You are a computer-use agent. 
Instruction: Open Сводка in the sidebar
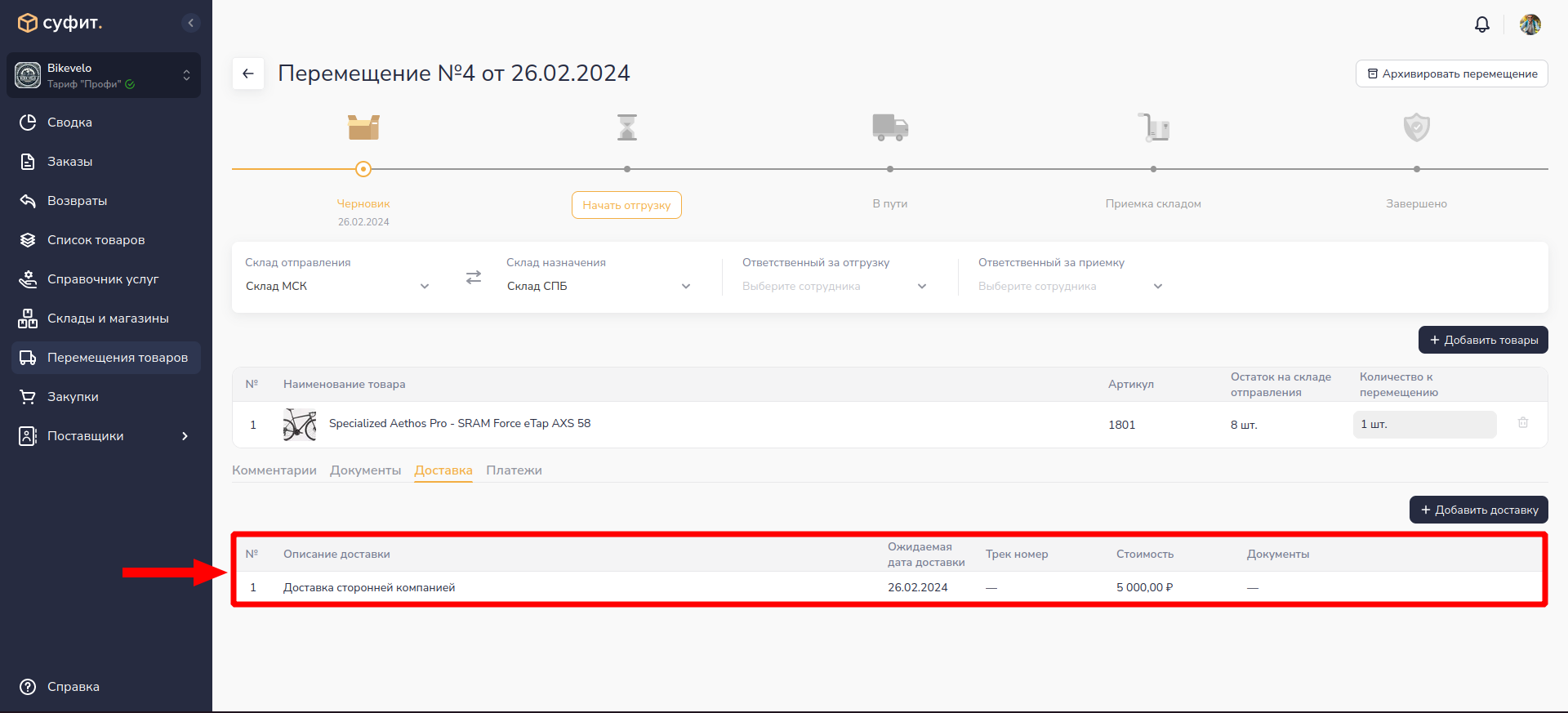[106, 123]
